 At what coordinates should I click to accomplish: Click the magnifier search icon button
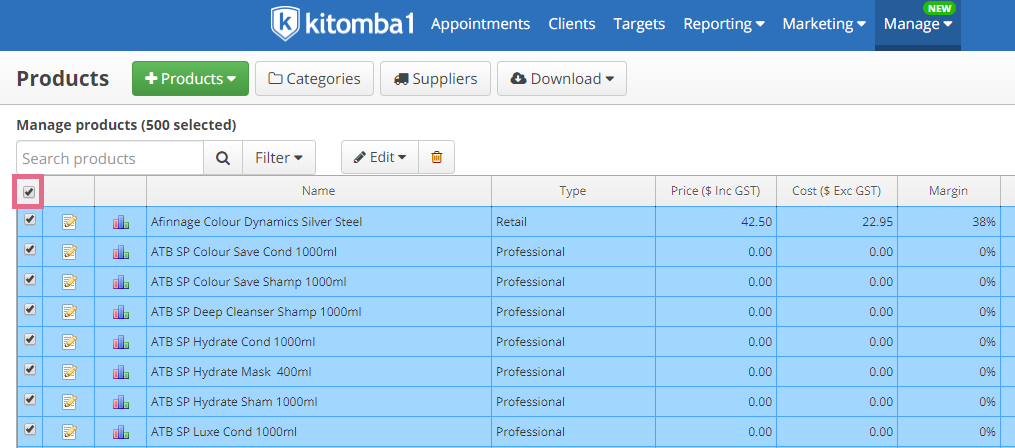223,158
